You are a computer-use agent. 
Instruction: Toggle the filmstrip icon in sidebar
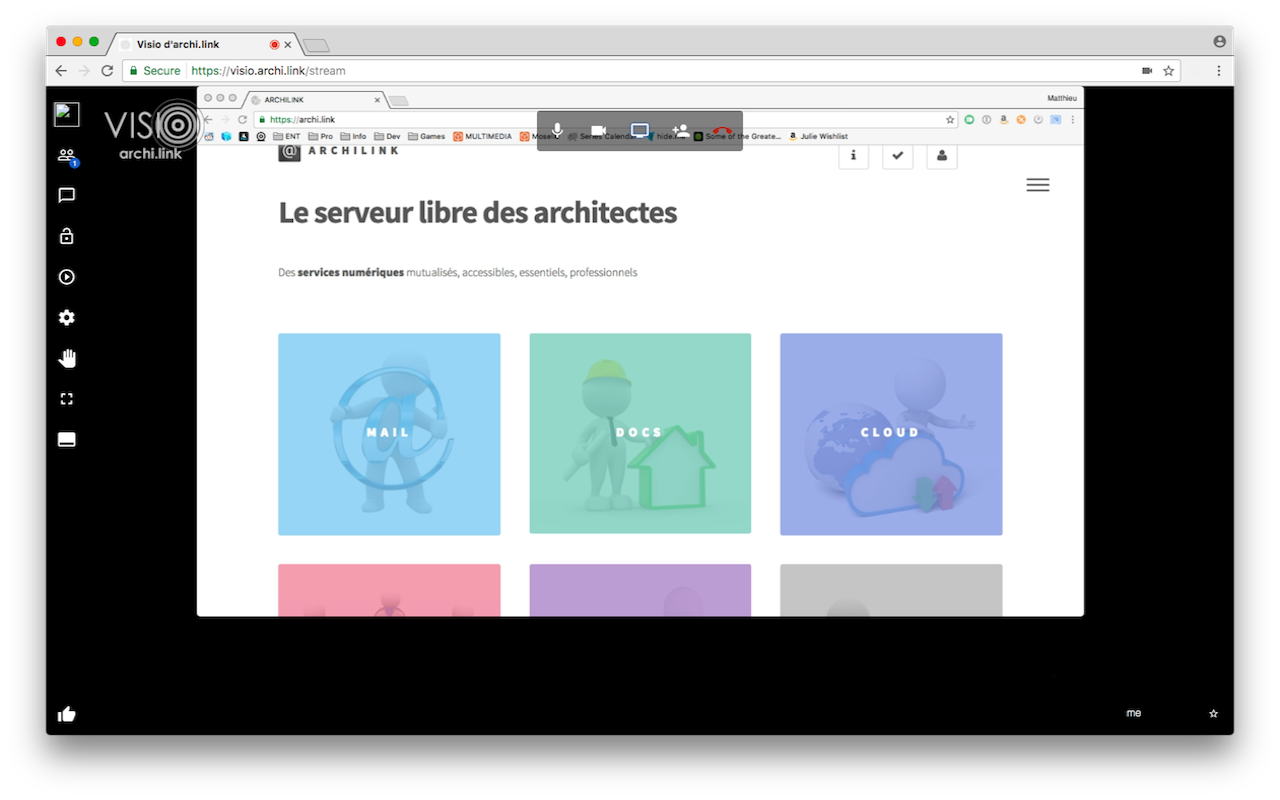coord(67,440)
